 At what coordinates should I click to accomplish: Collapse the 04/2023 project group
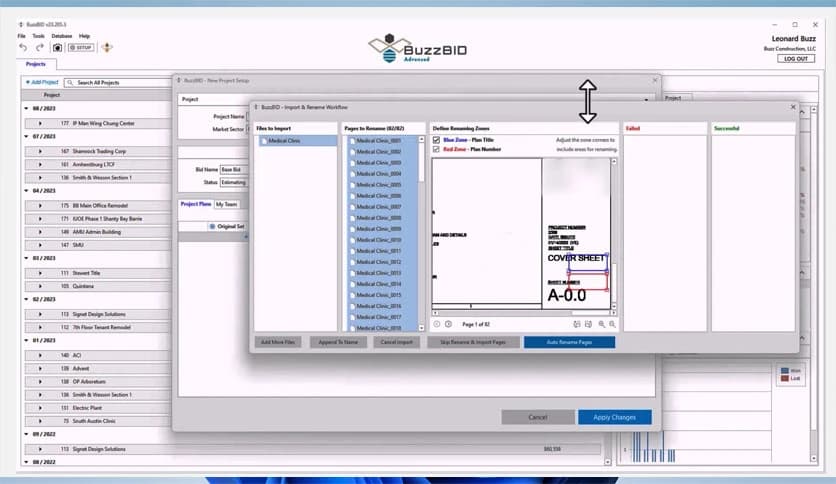(27, 190)
